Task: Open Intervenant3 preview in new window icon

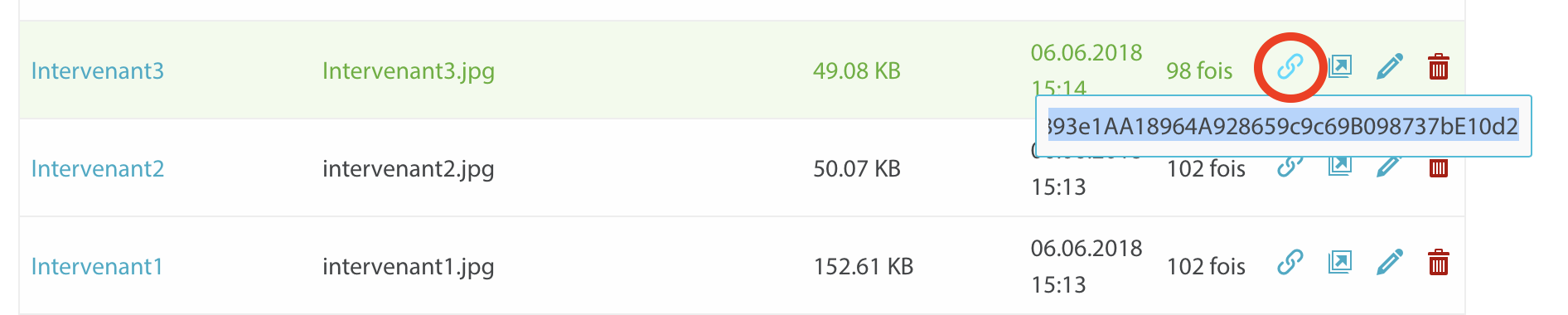Action: point(1340,66)
